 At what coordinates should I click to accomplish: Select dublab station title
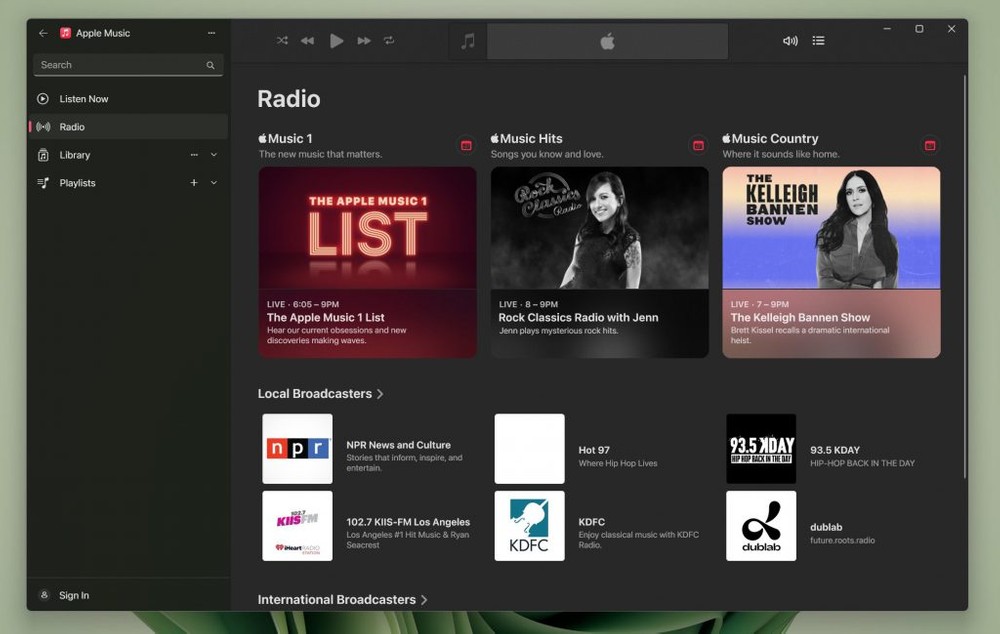coord(826,527)
